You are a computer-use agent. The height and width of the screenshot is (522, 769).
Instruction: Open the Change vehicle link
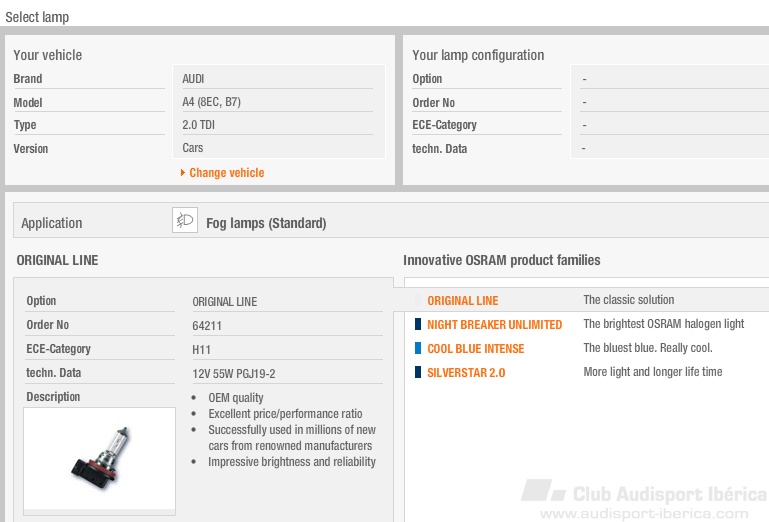[x=227, y=173]
